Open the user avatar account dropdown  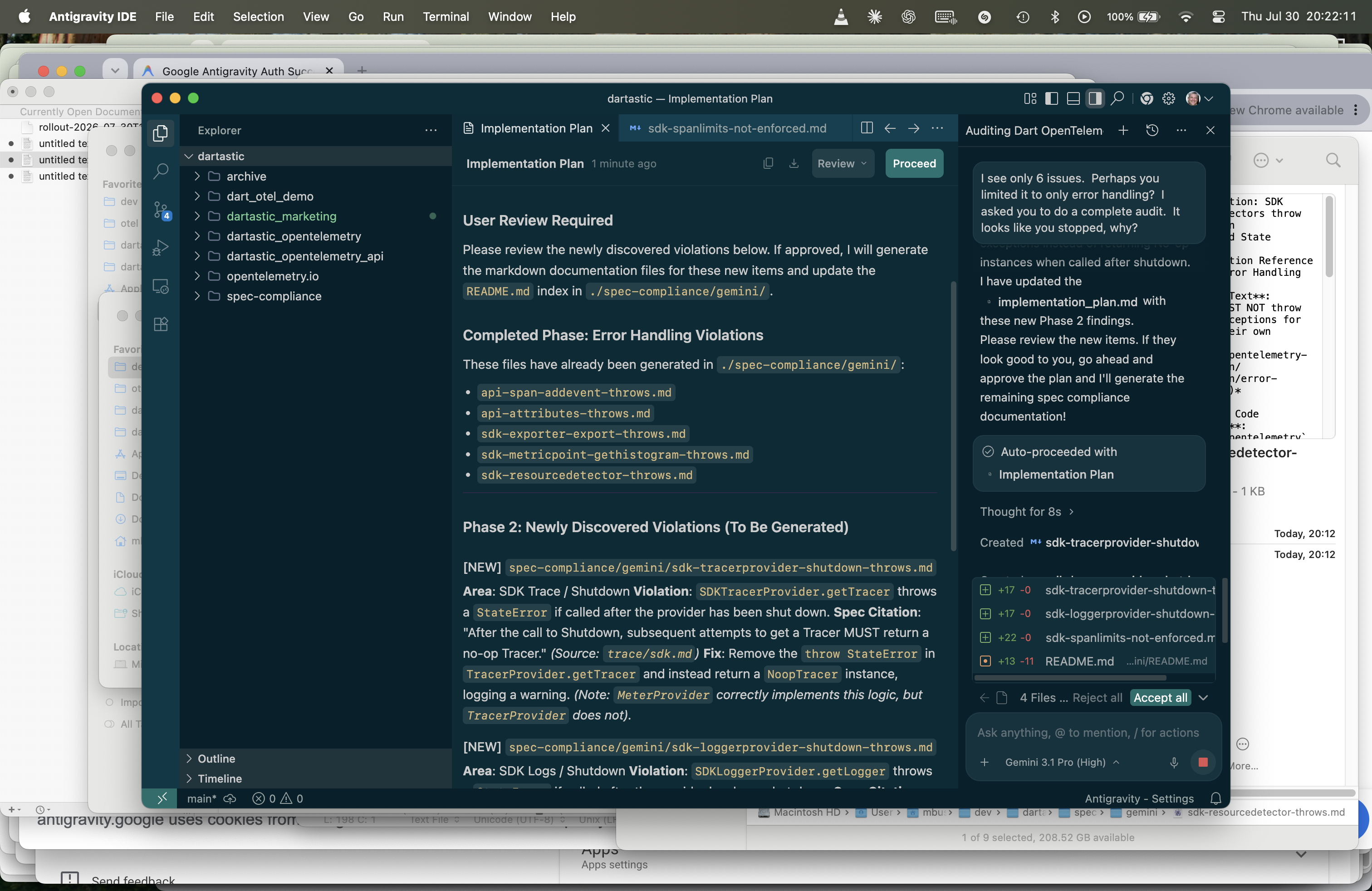(x=1199, y=98)
